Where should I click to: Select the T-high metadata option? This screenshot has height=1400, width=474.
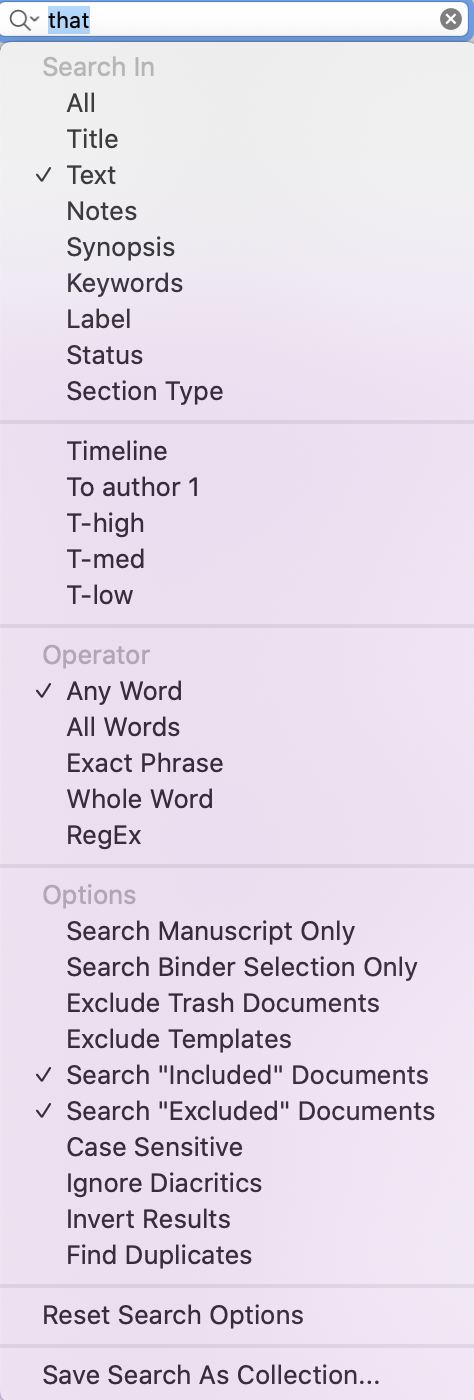pos(237,523)
